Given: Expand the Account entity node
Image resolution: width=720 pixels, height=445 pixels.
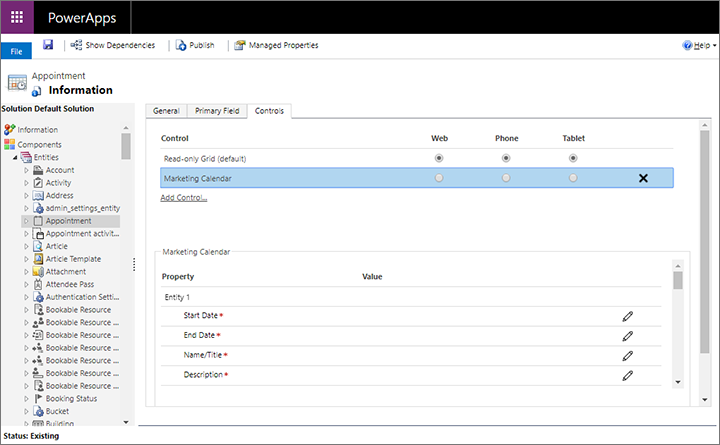Looking at the screenshot, I should 26,170.
